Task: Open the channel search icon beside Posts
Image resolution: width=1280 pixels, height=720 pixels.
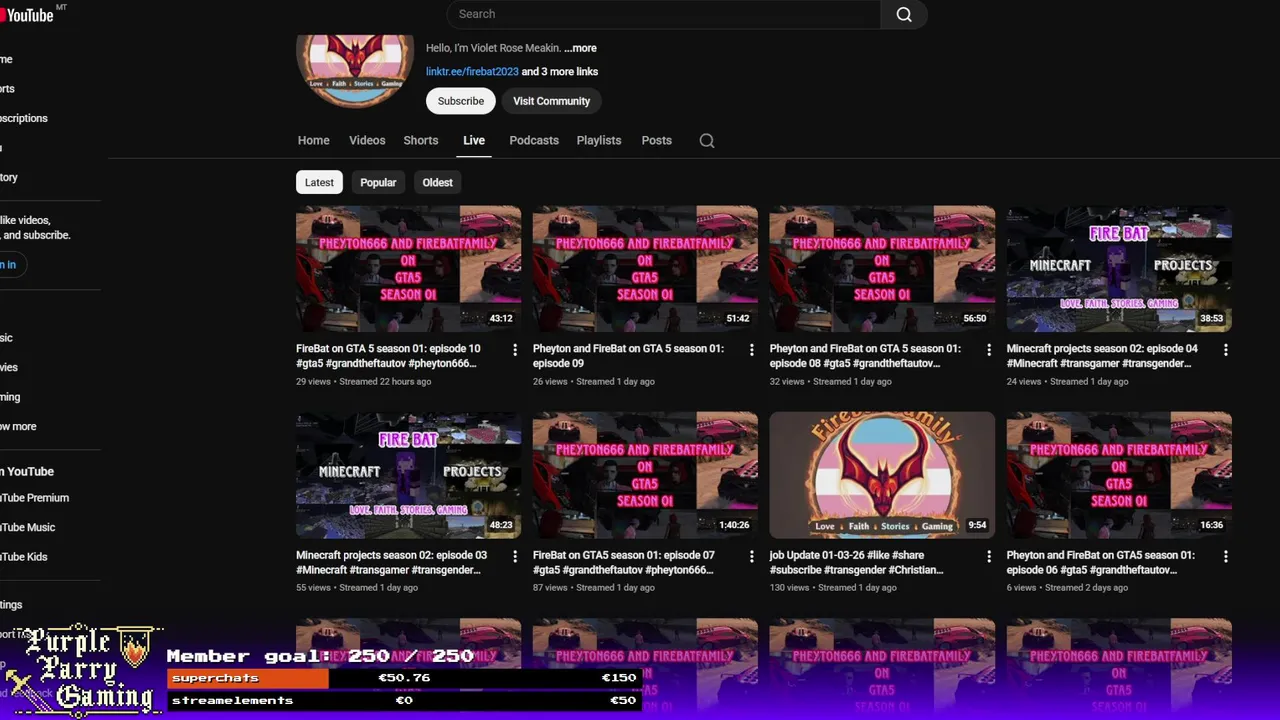Action: 707,141
